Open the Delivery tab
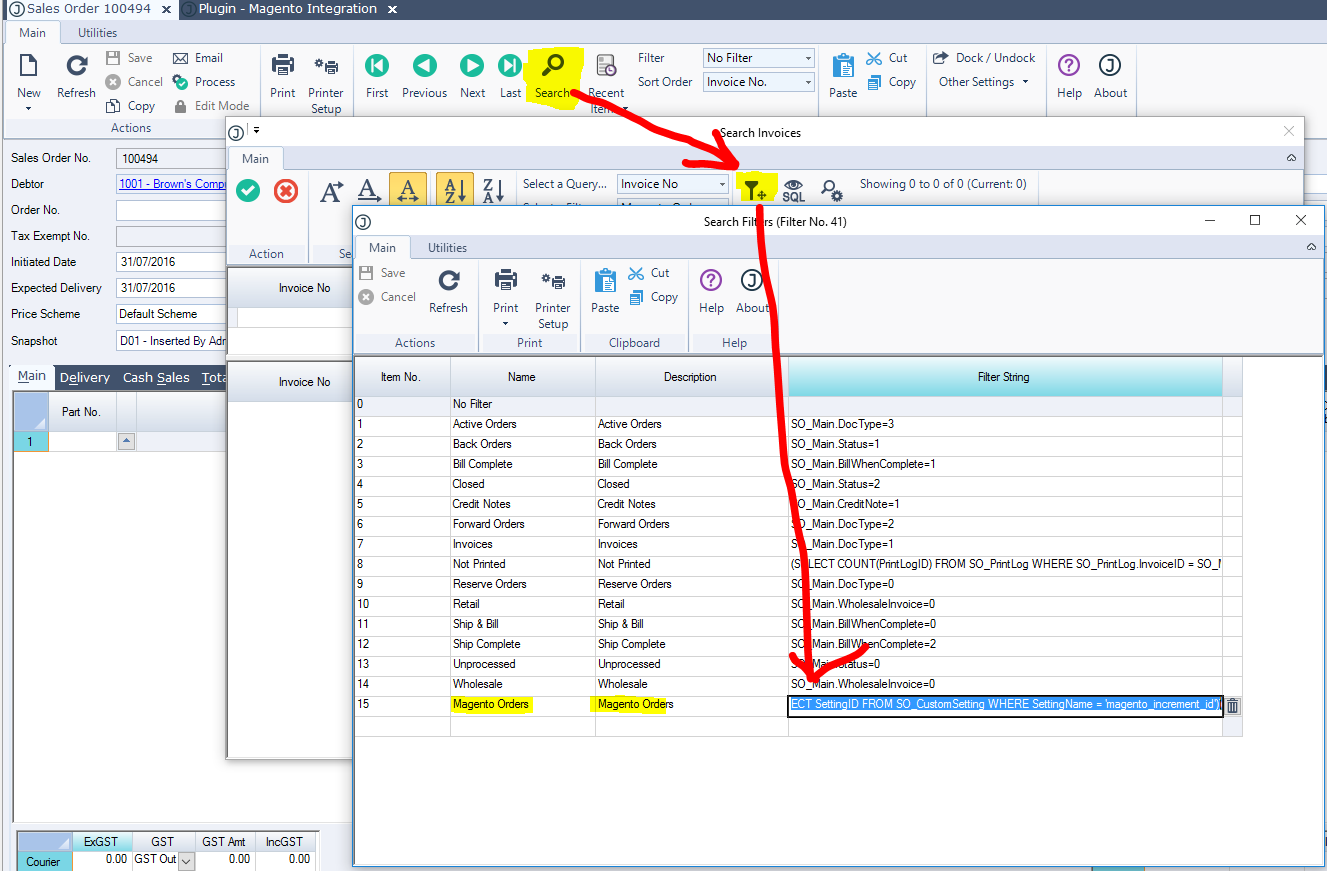Screen dimensions: 1327x871 (x=85, y=377)
